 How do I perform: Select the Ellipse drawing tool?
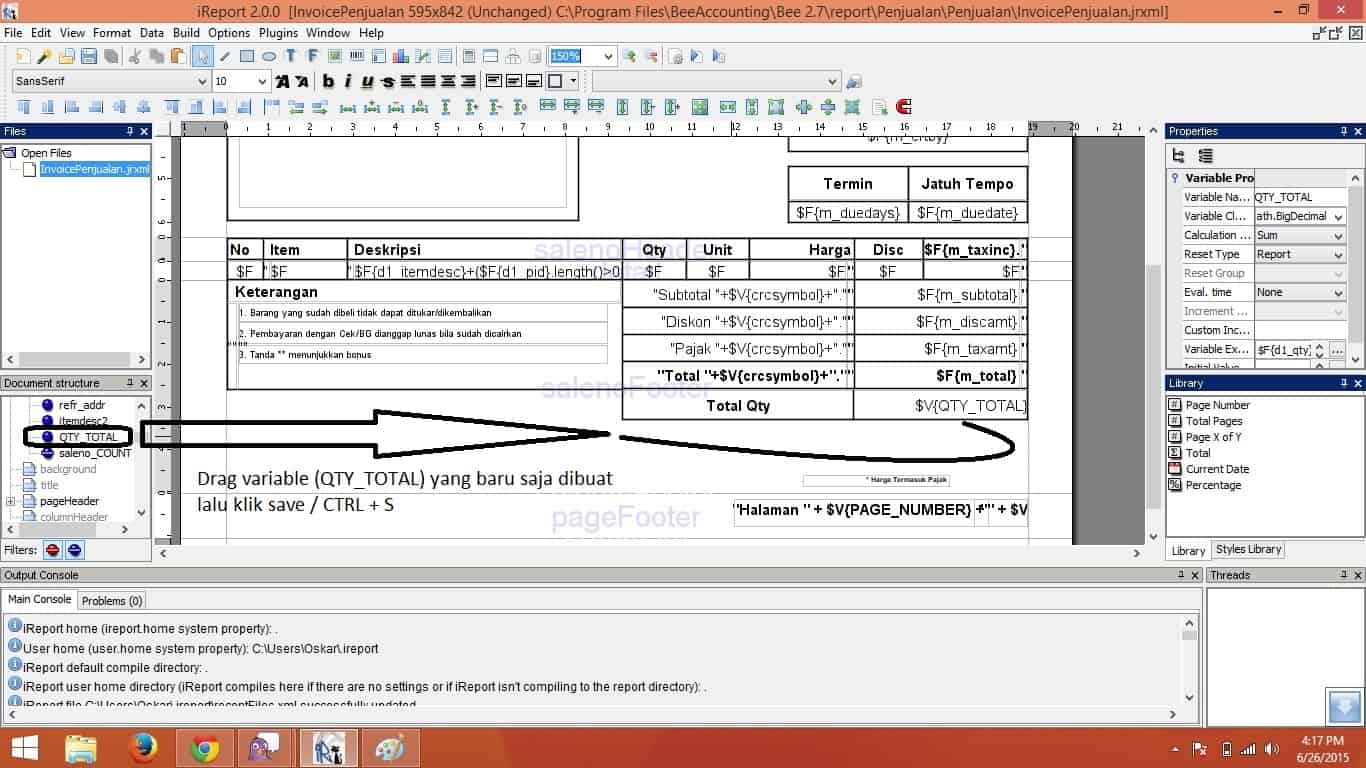(x=270, y=56)
